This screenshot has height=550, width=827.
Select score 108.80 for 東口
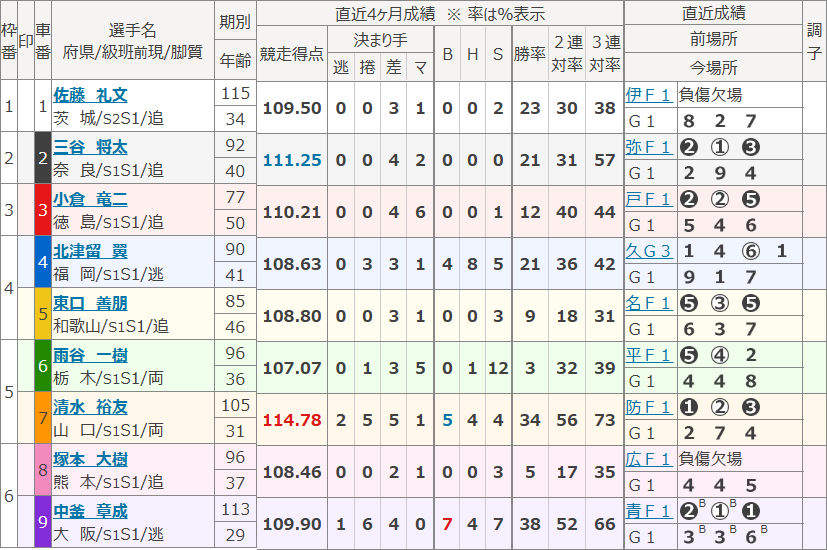[x=292, y=316]
